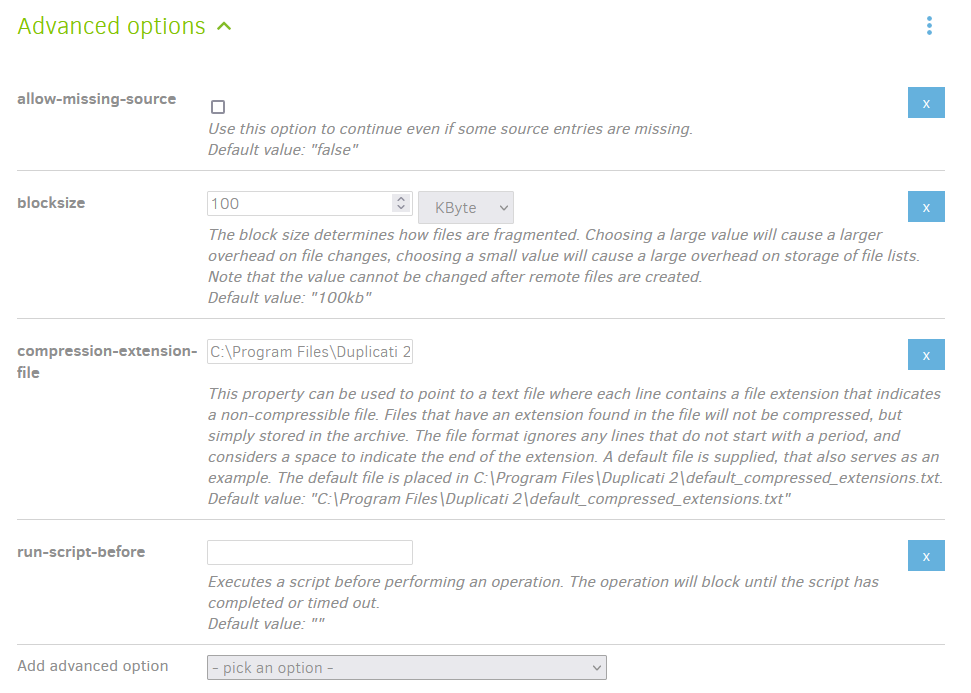
Task: Click the green chevron beside Advanced options
Action: click(225, 25)
